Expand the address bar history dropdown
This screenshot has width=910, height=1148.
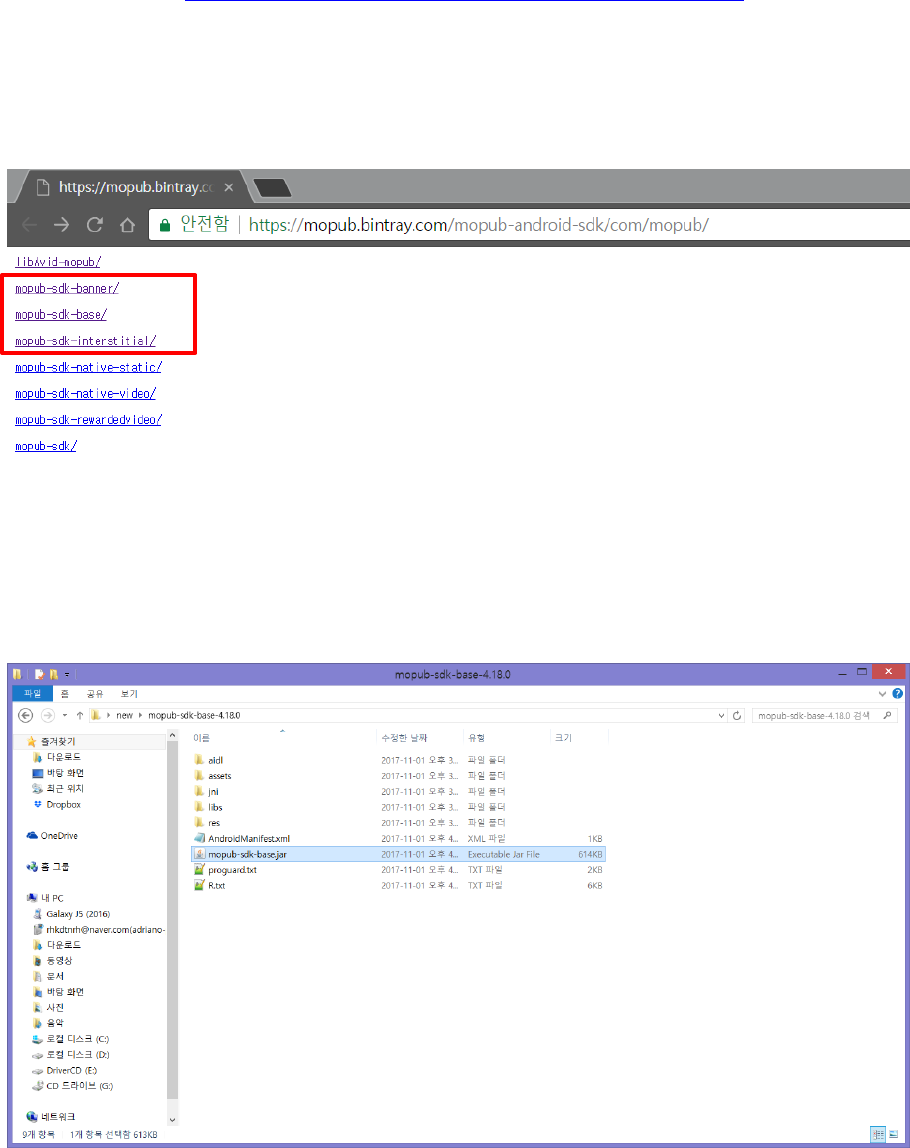click(721, 715)
